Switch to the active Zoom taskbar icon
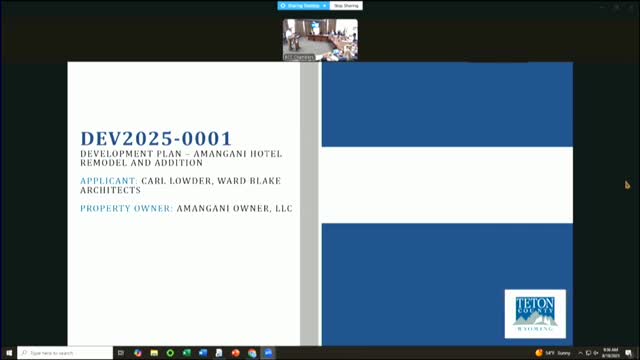Viewport: 640px width, 360px height. 268,353
